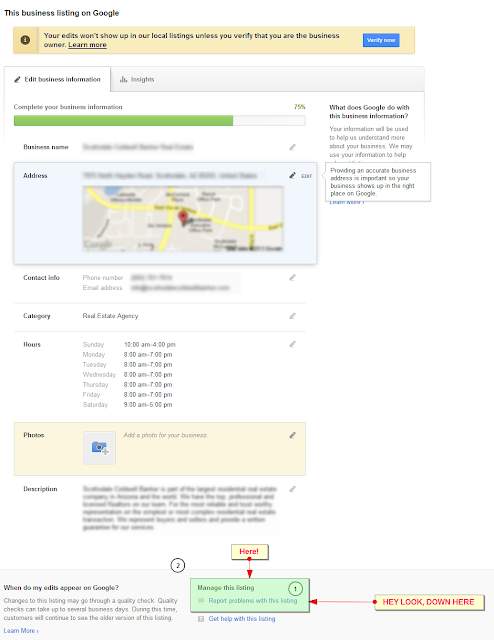Image resolution: width=494 pixels, height=640 pixels.
Task: Open Learn more link in verification banner
Action: (87, 45)
